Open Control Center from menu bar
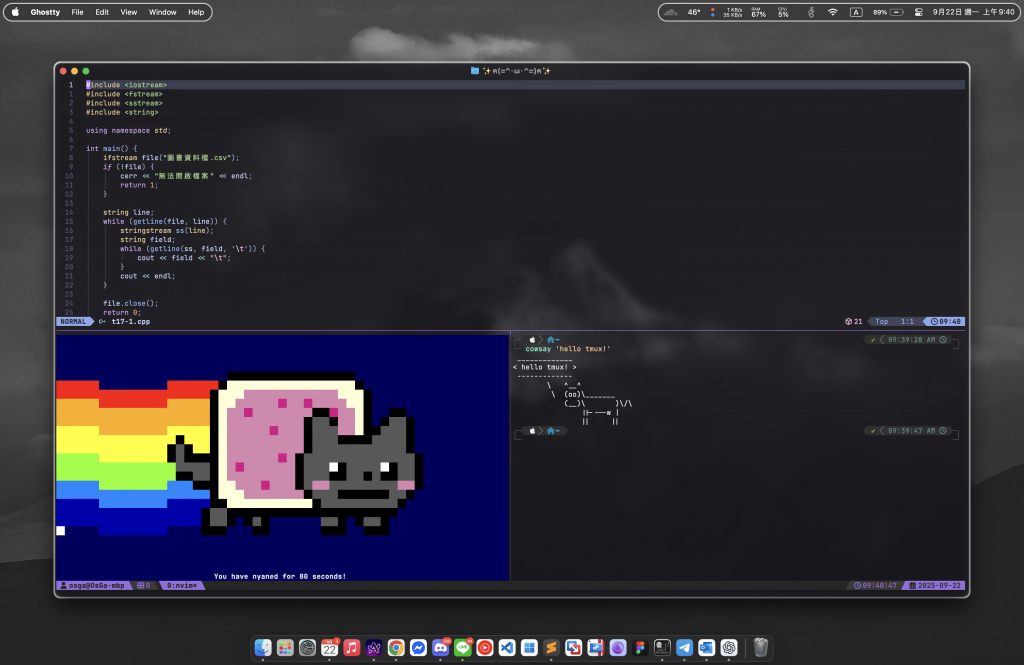 pyautogui.click(x=918, y=12)
